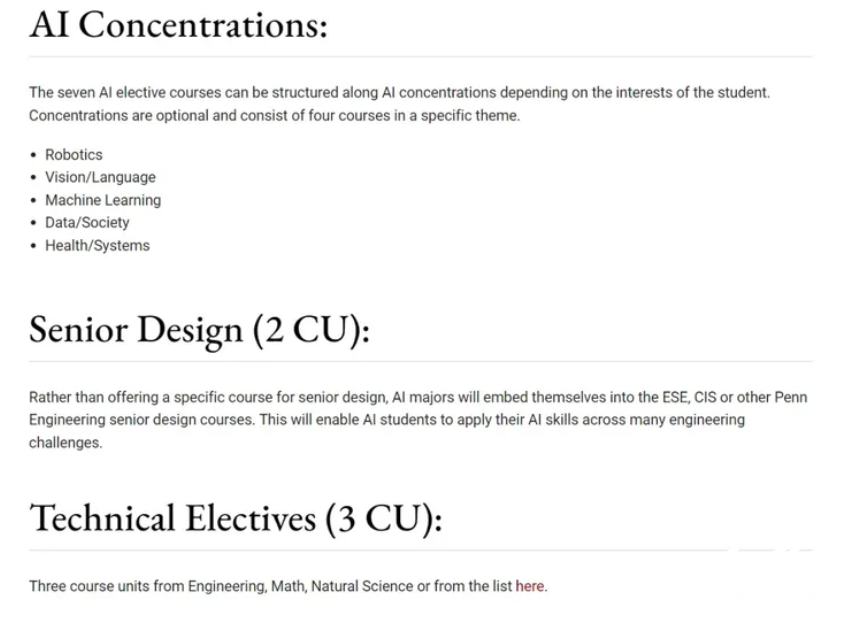Viewport: 858px width, 625px height.
Task: Click the divider line under Senior Design heading
Action: 420,361
